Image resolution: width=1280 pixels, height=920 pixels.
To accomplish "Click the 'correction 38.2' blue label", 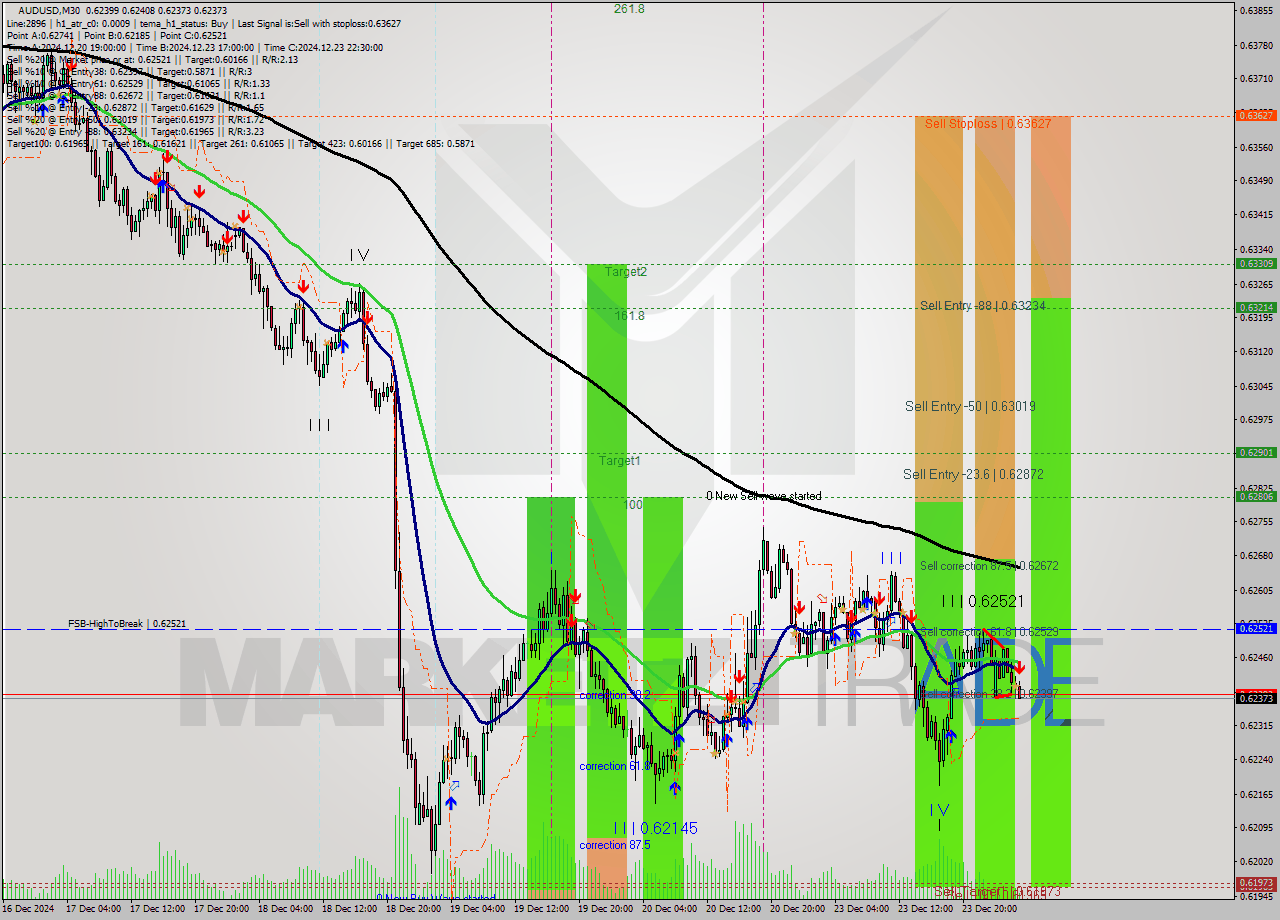I will 615,695.
